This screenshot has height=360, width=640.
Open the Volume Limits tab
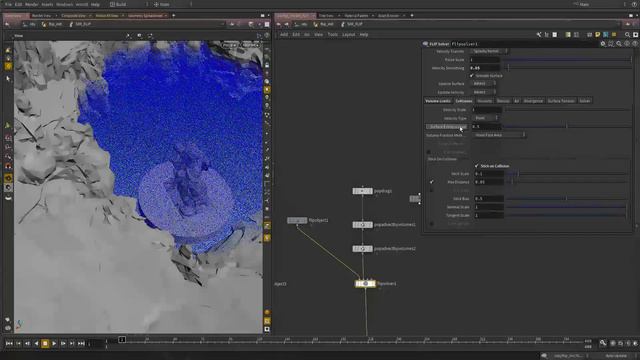[438, 101]
